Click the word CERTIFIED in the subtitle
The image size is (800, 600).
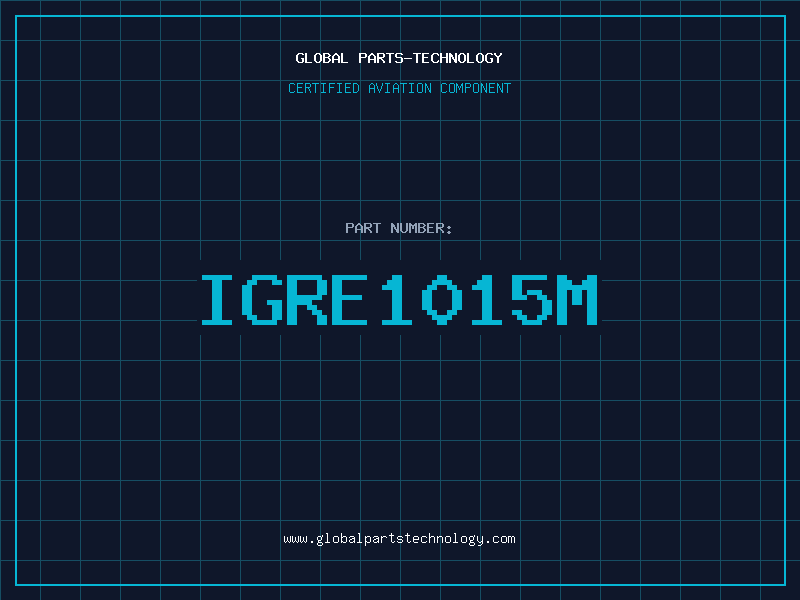pyautogui.click(x=324, y=88)
